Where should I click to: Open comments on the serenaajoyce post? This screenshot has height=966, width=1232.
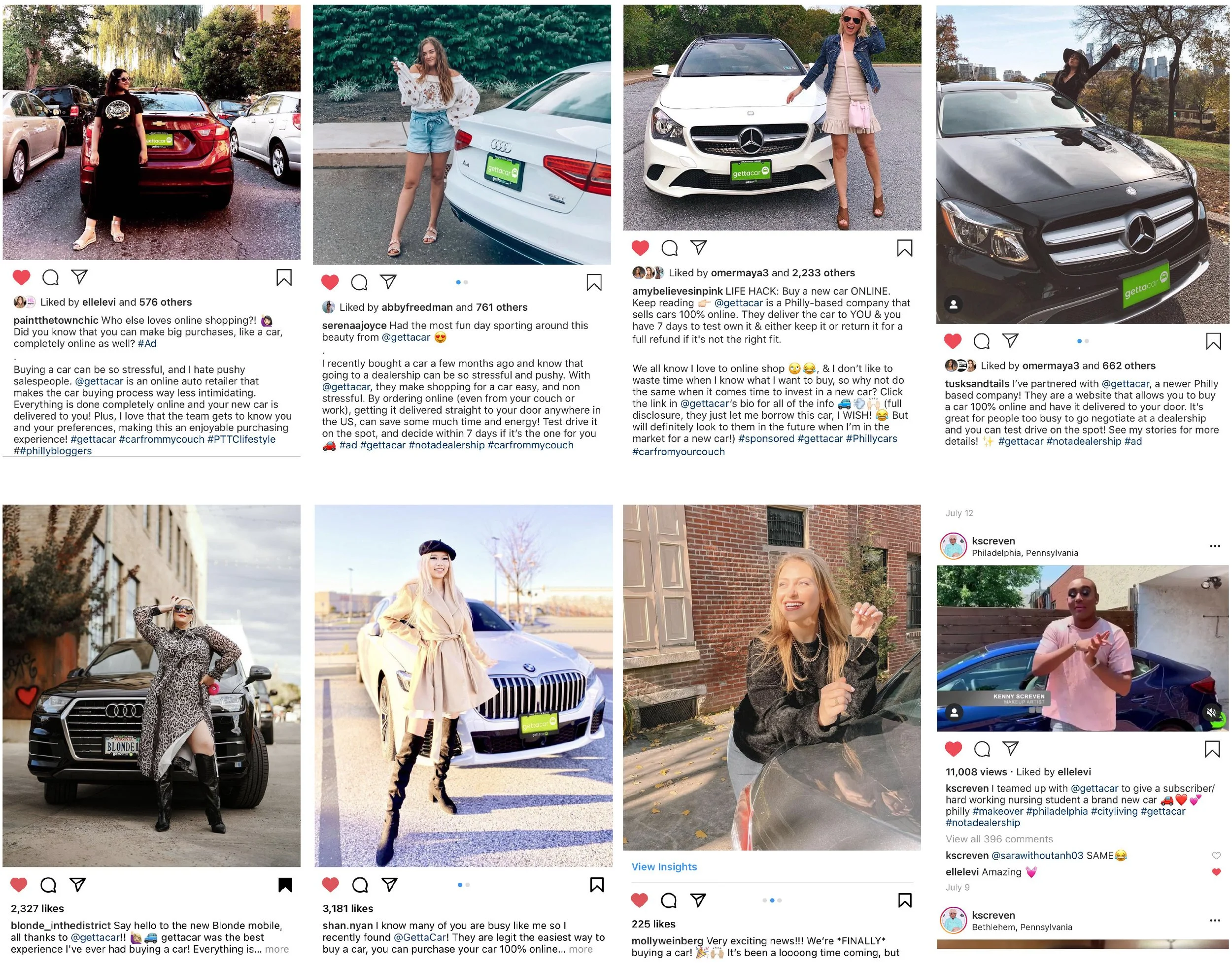coord(359,282)
